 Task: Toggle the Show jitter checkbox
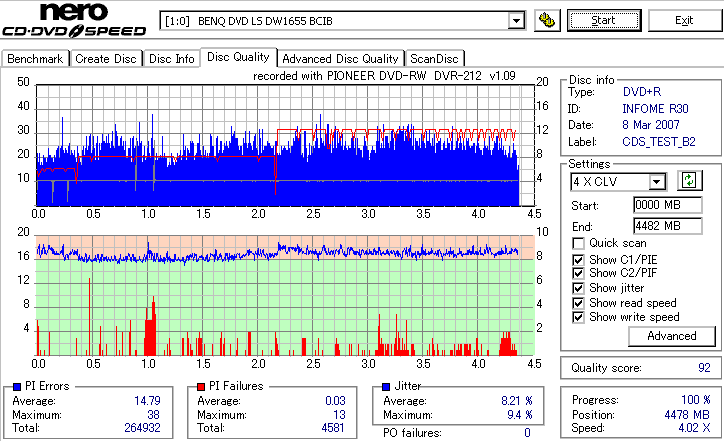[578, 288]
